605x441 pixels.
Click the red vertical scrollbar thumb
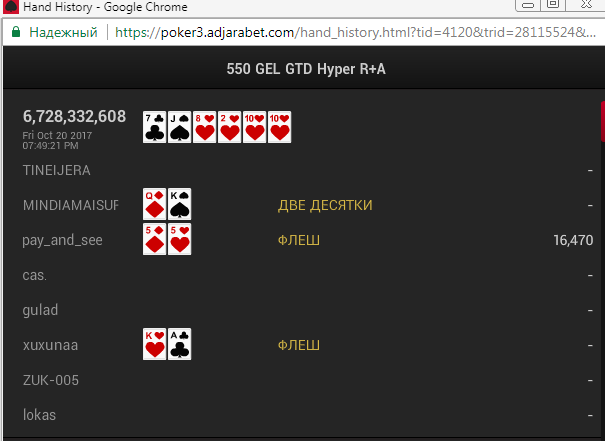coord(603,122)
